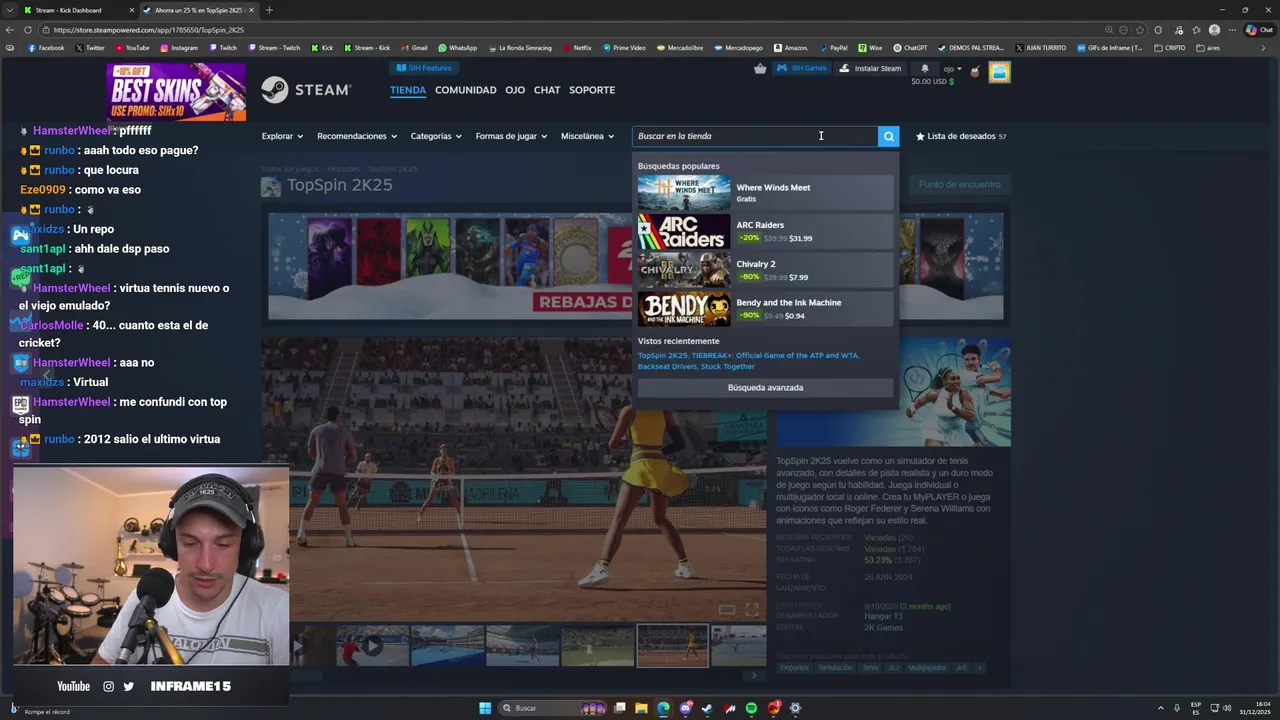Open Instagram bookmark

[x=179, y=47]
